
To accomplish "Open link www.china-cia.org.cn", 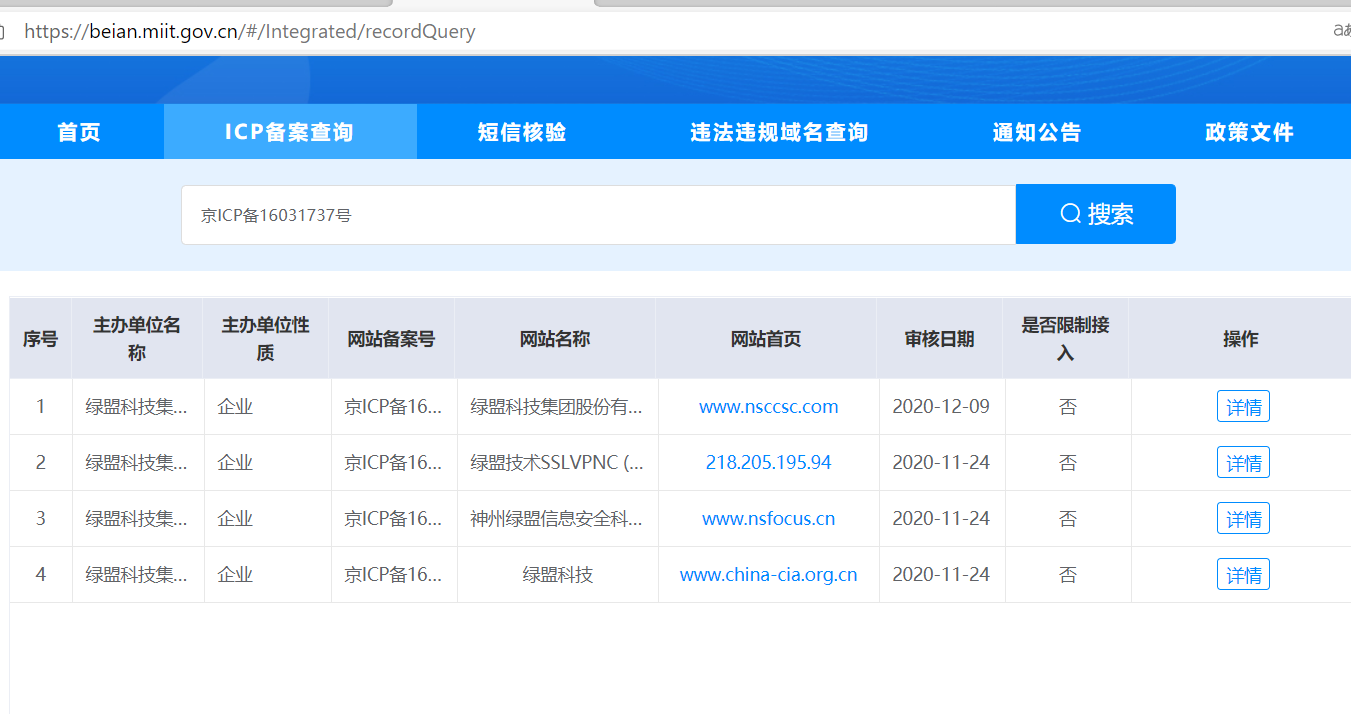I will (768, 575).
